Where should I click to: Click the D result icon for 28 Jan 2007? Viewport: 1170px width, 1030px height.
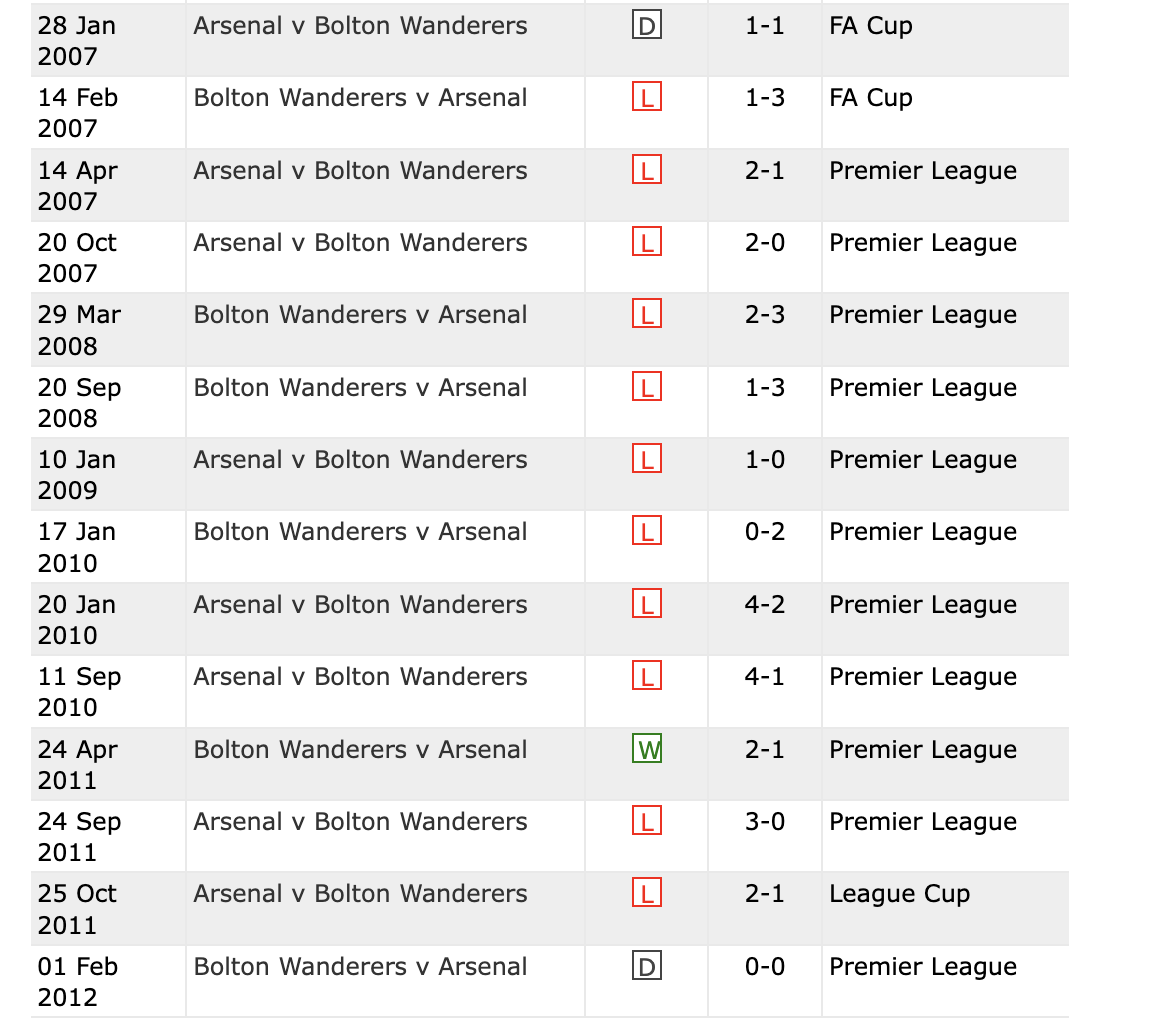(646, 25)
